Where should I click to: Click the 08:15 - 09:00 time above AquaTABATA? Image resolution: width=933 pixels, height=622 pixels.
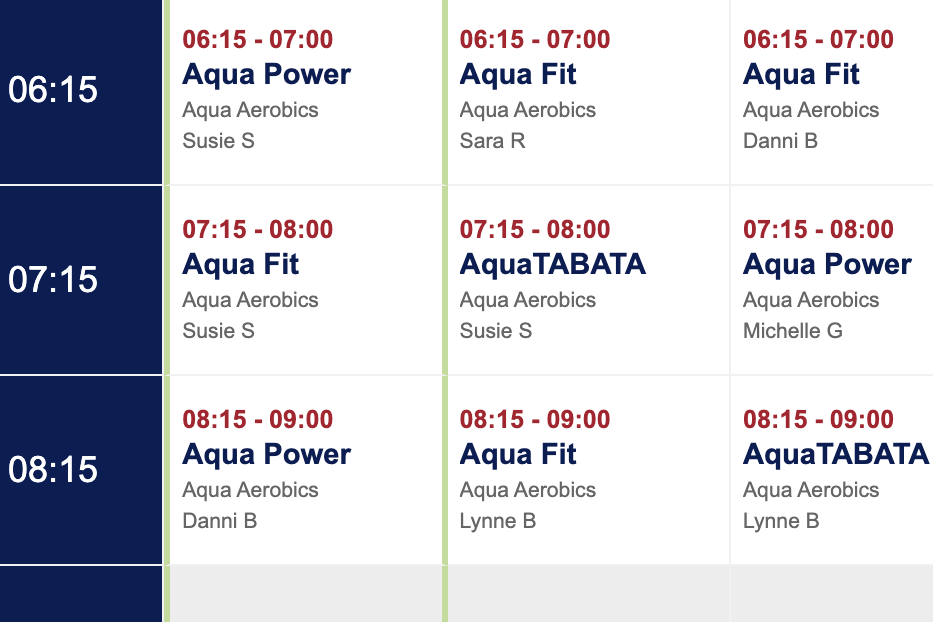tap(818, 420)
